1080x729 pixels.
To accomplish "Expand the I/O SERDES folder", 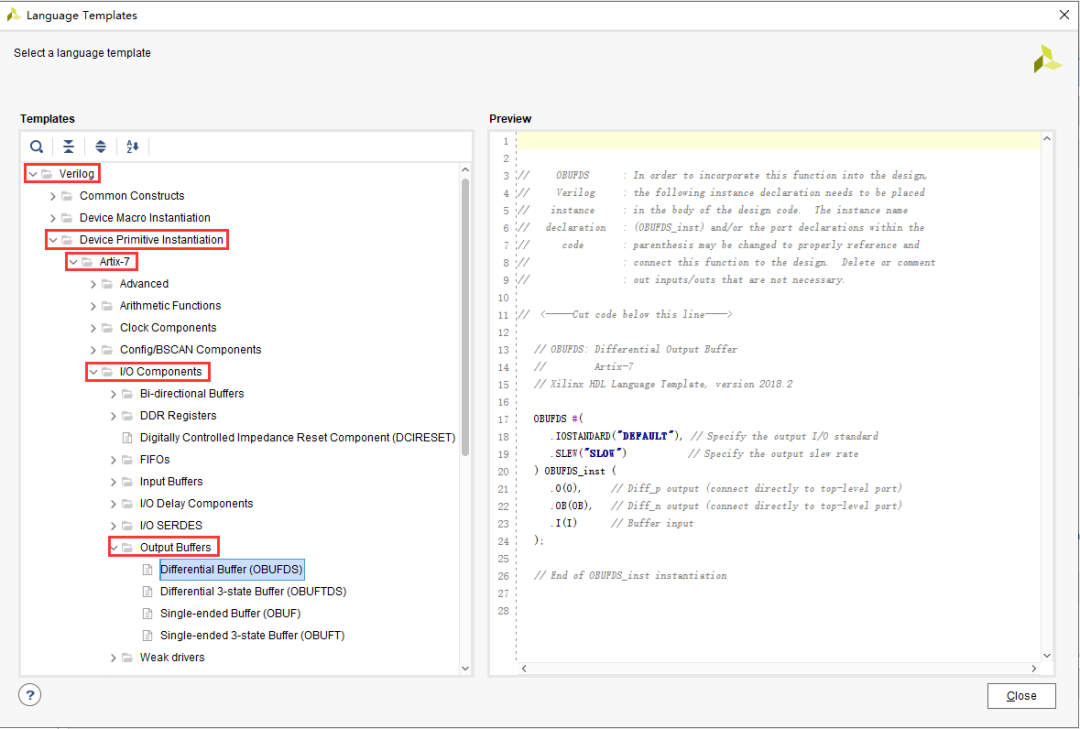I will (x=113, y=526).
